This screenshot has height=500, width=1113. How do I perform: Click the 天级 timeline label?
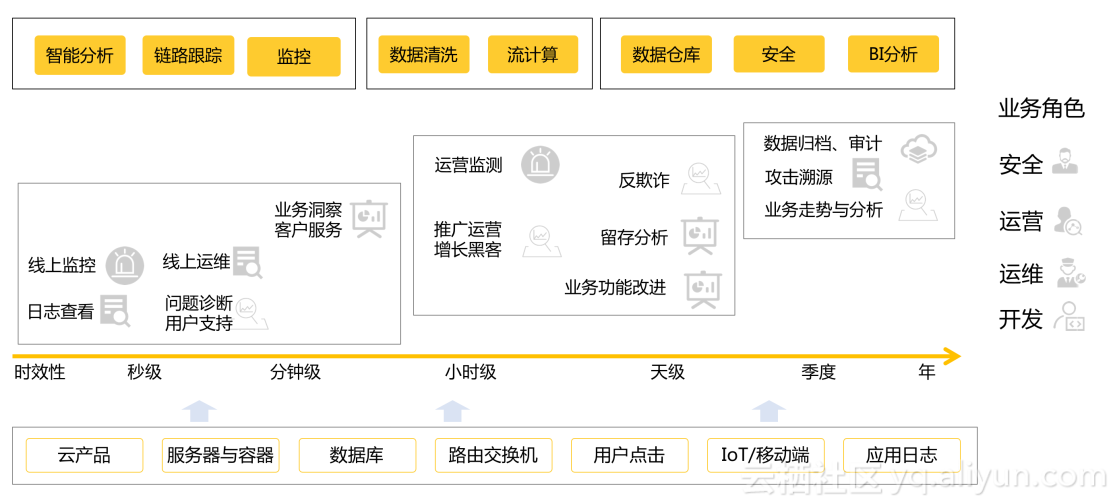click(667, 371)
